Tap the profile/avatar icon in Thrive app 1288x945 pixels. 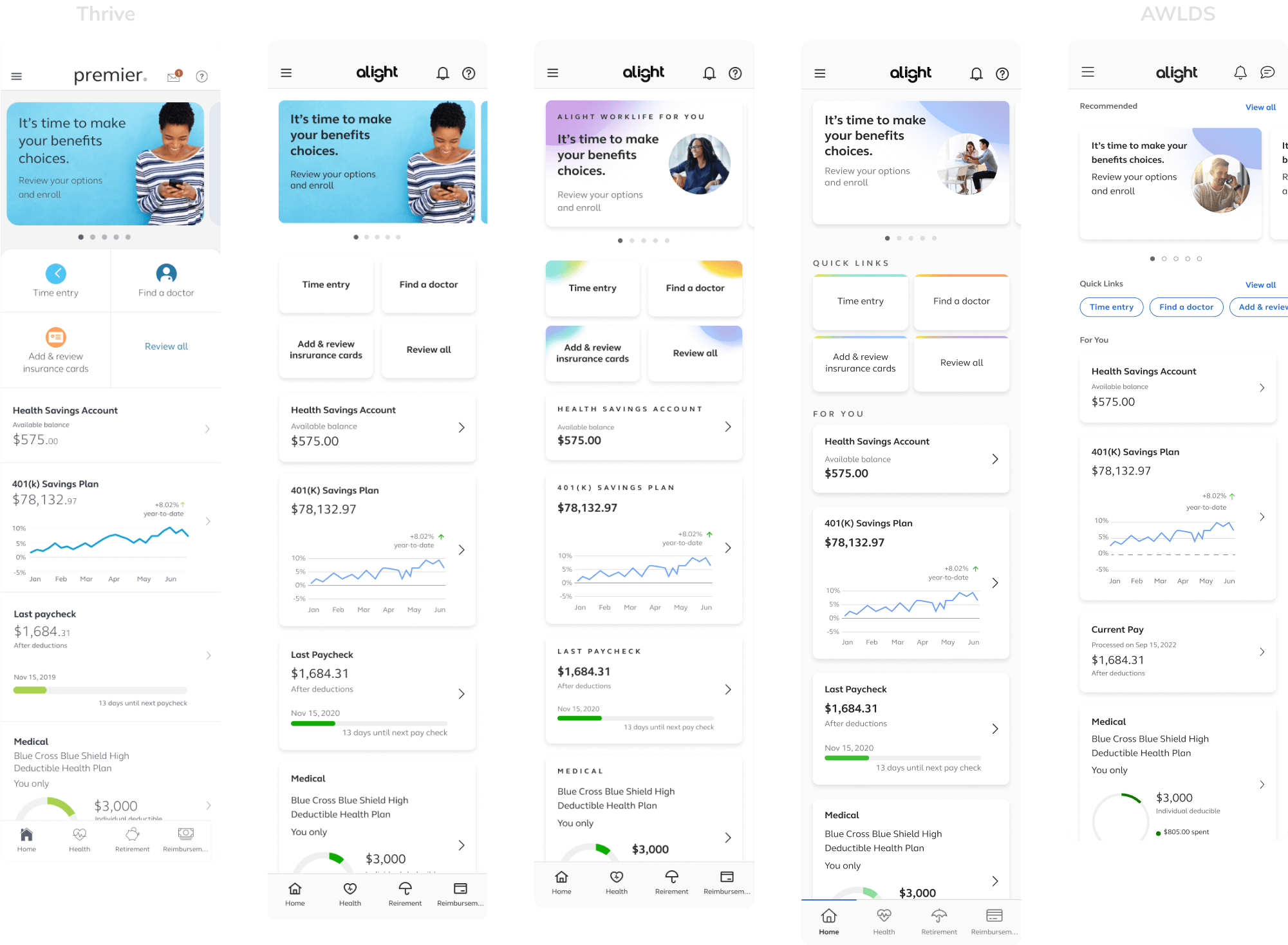(x=162, y=274)
